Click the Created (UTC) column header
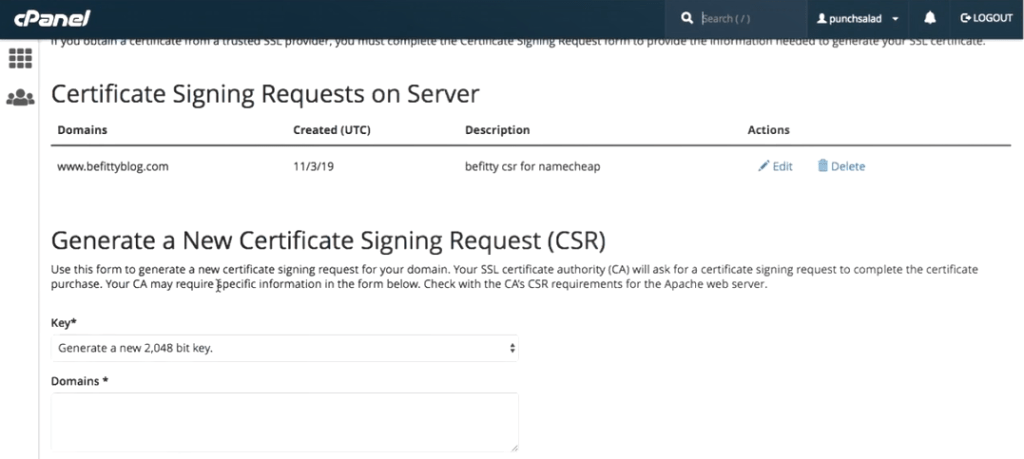The width and height of the screenshot is (1024, 459). pyautogui.click(x=332, y=130)
